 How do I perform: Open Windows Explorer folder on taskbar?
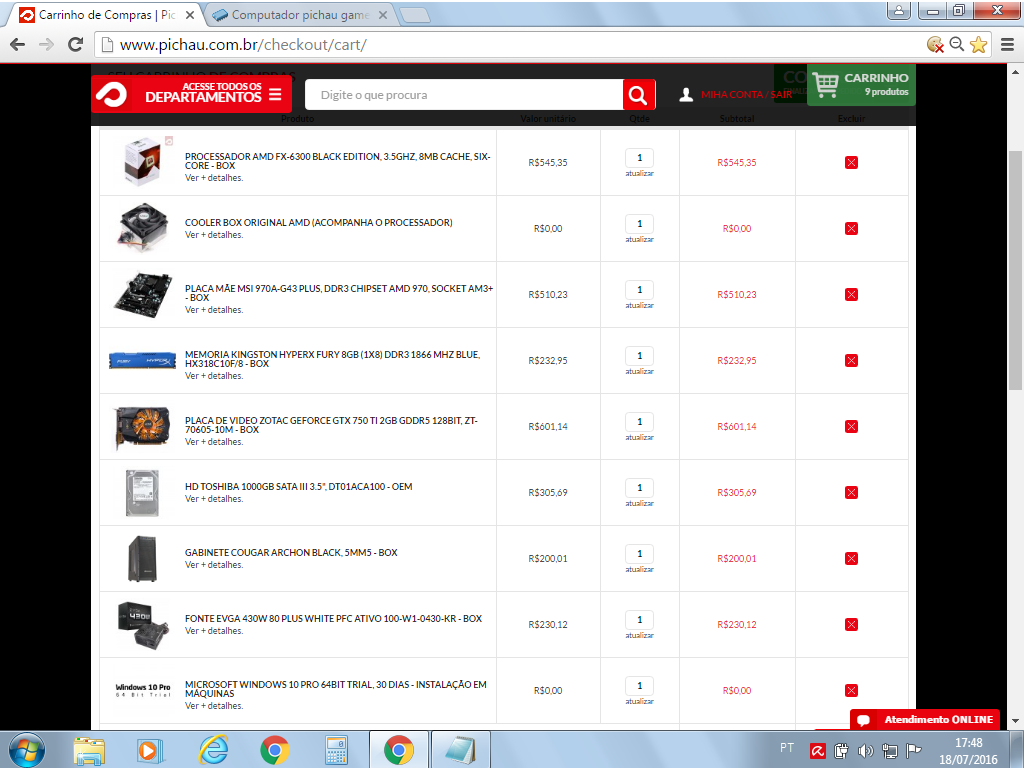click(89, 750)
